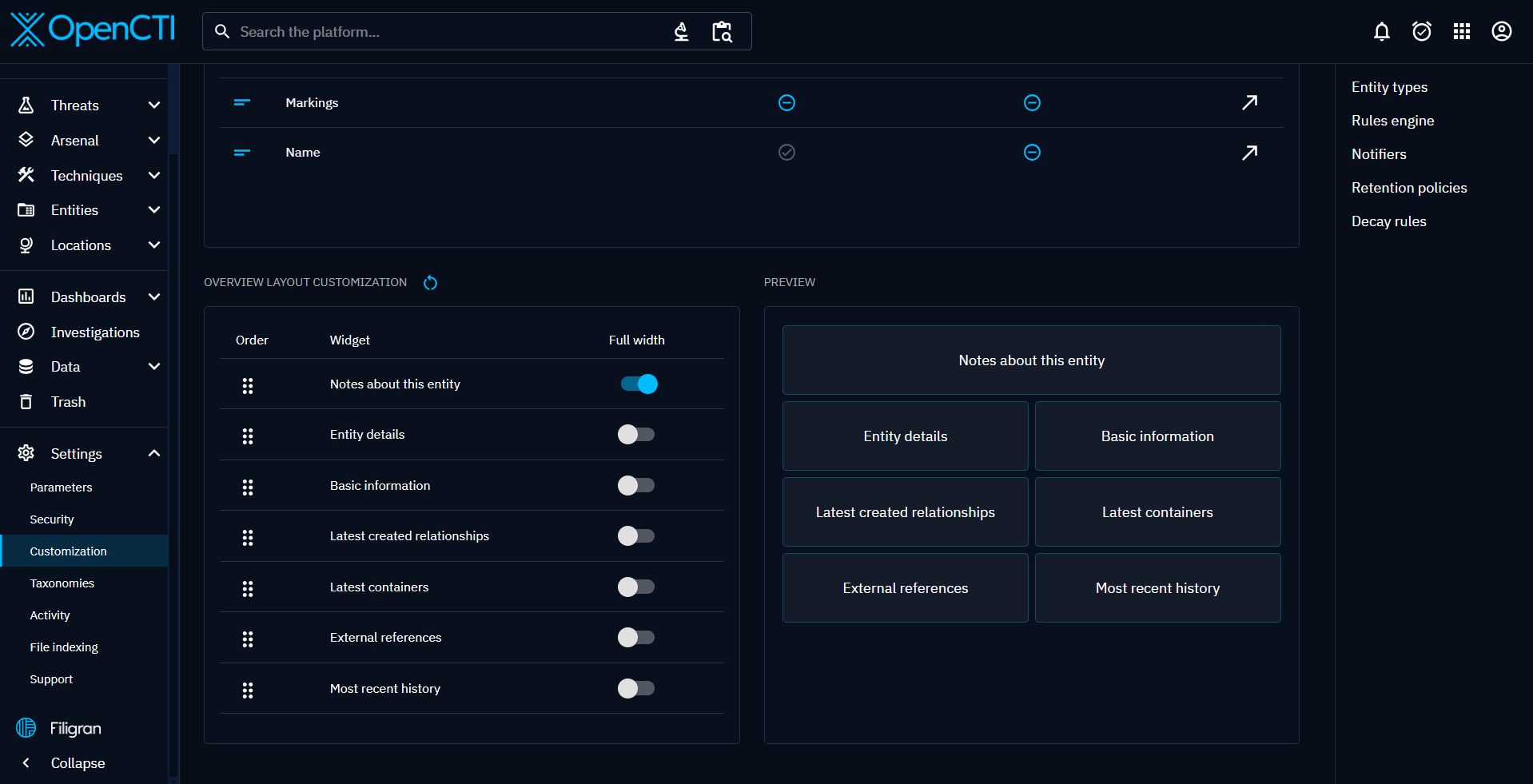This screenshot has height=784, width=1533.
Task: Open the Rules engine link
Action: [x=1392, y=121]
